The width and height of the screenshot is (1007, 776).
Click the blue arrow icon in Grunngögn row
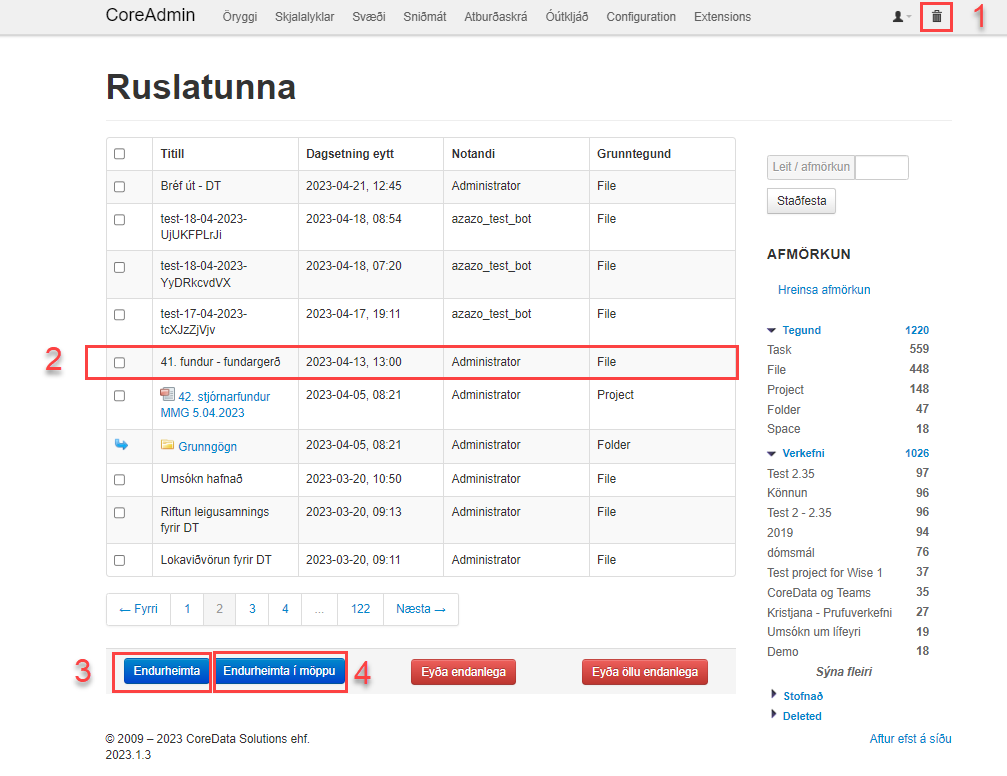(120, 446)
